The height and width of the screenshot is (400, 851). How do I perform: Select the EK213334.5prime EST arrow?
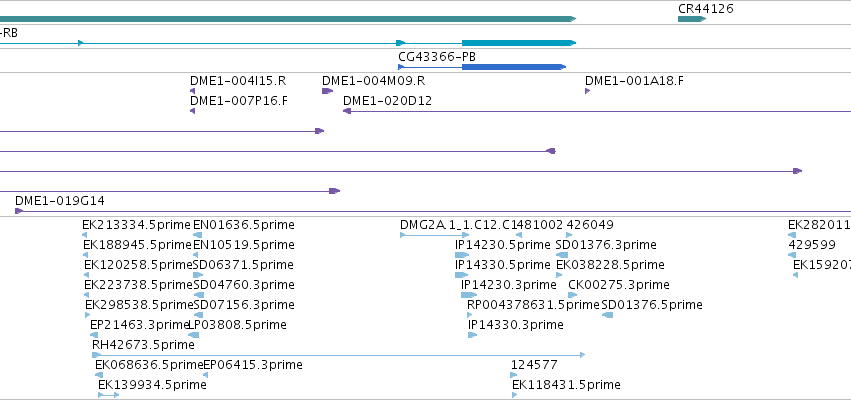coord(85,234)
